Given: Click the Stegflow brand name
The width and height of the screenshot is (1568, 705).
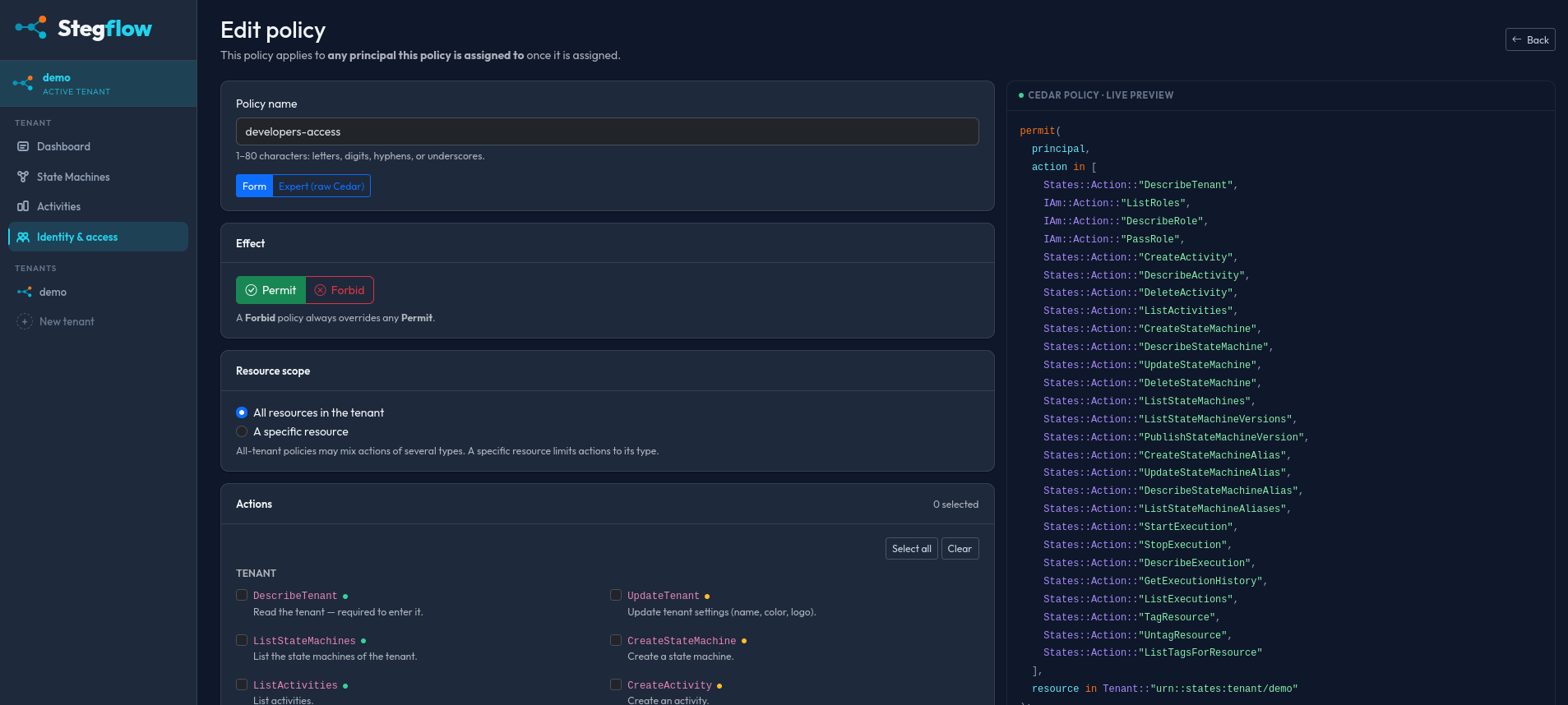Looking at the screenshot, I should coord(104,29).
